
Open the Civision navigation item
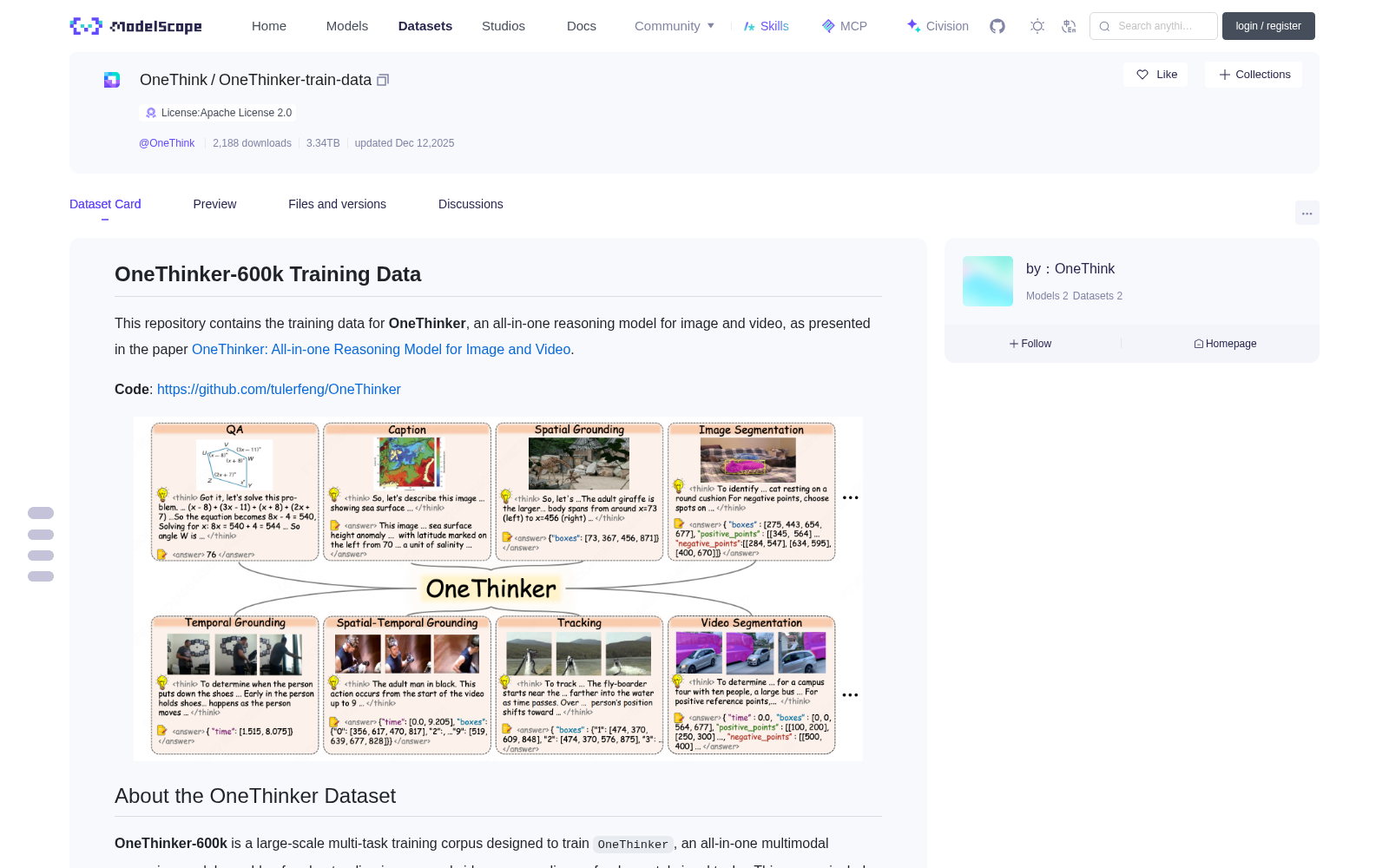point(938,26)
